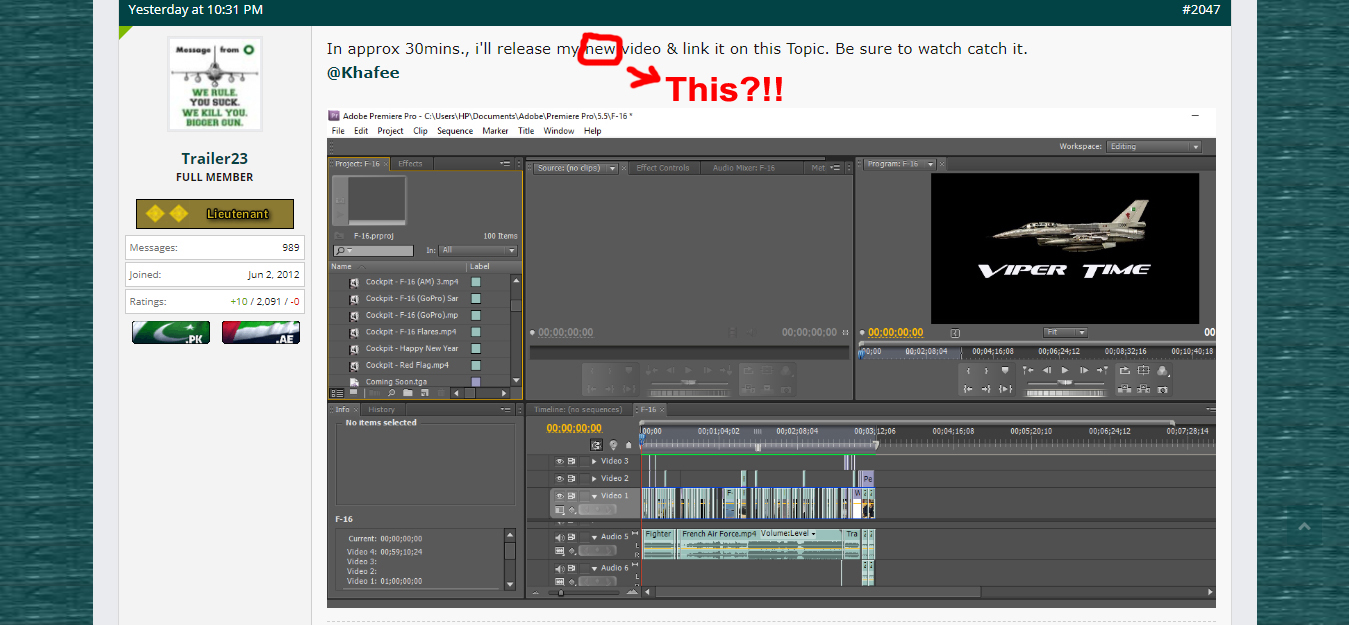Mute the Audio 6 track speaker
The height and width of the screenshot is (625, 1349).
tap(560, 568)
